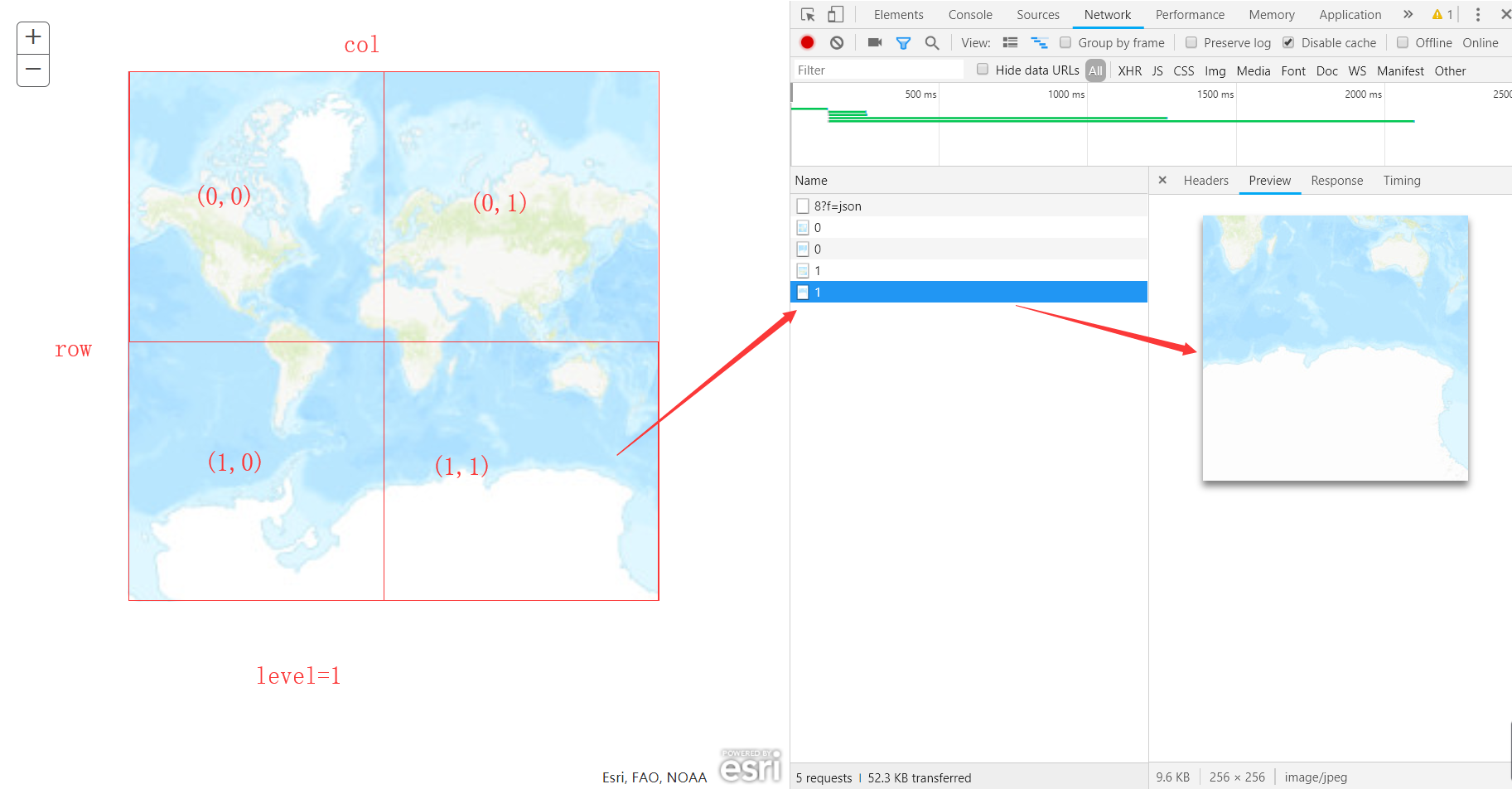
Task: Click the zoom in button on the map
Action: [32, 36]
